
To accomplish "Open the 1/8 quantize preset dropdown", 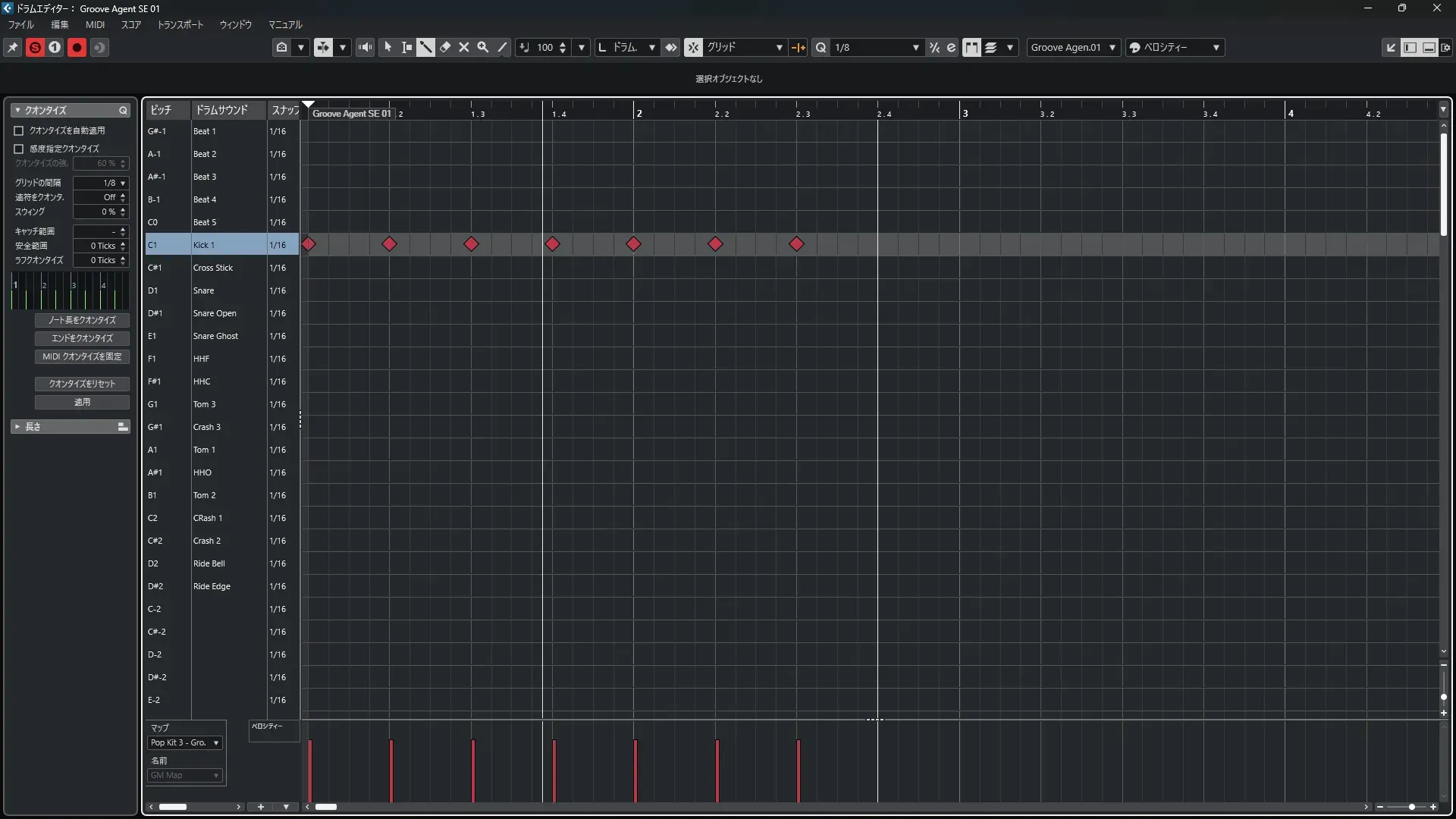I will (x=915, y=47).
